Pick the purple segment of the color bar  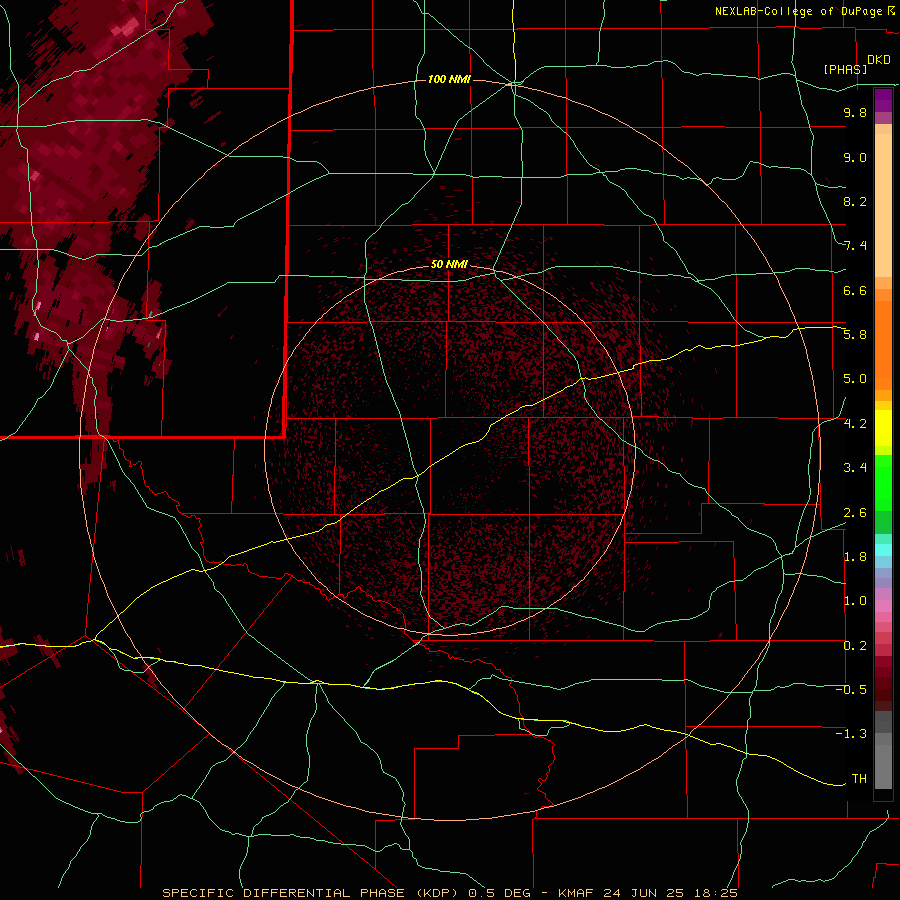pyautogui.click(x=883, y=100)
